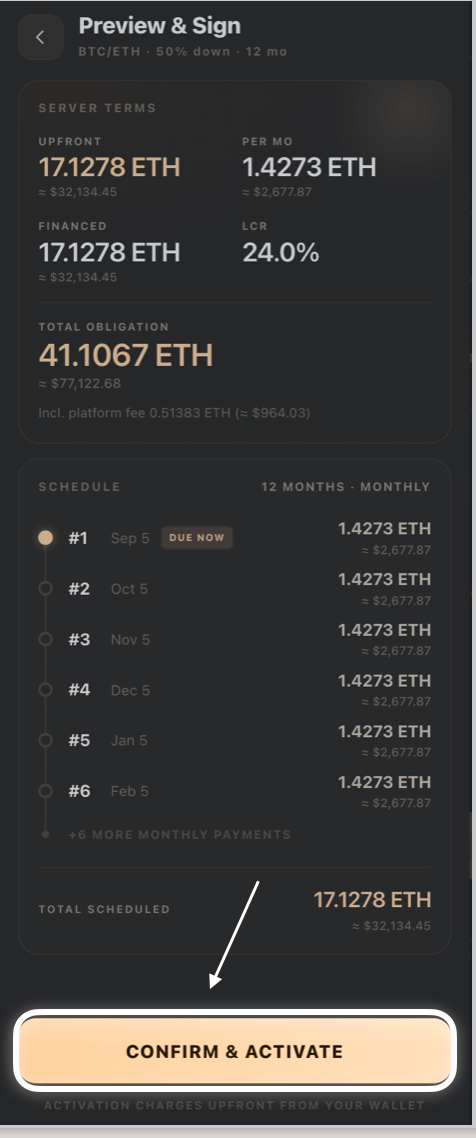Click the DUE NOW badge

pyautogui.click(x=197, y=538)
